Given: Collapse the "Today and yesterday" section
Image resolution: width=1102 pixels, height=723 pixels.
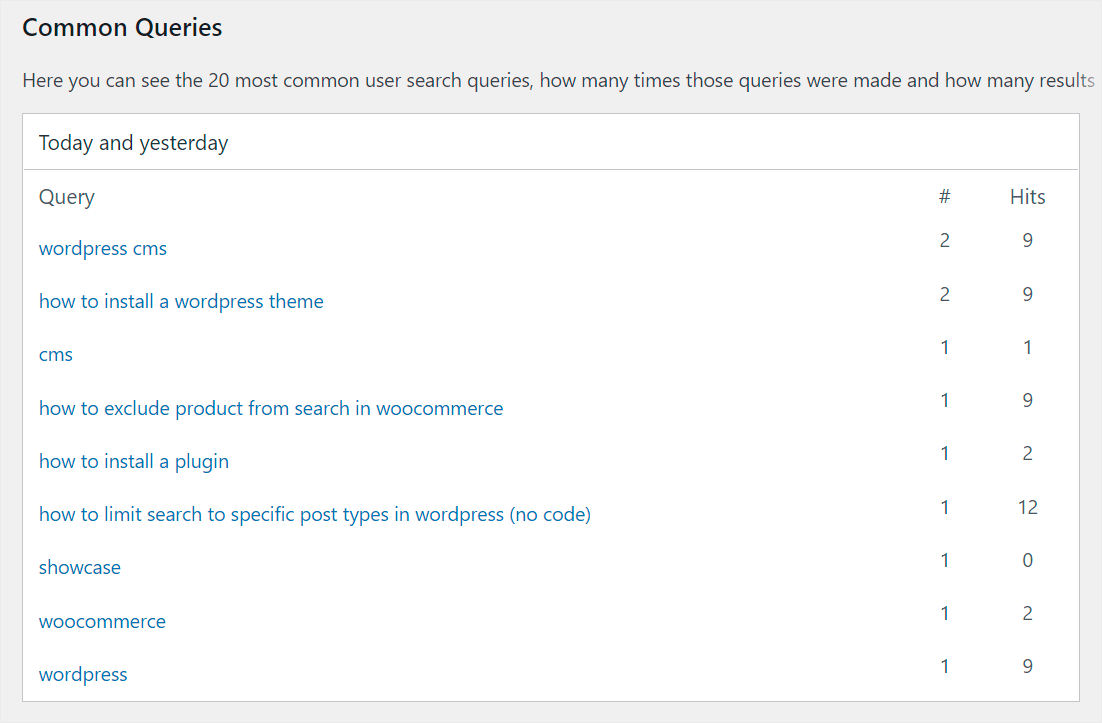Looking at the screenshot, I should [133, 142].
